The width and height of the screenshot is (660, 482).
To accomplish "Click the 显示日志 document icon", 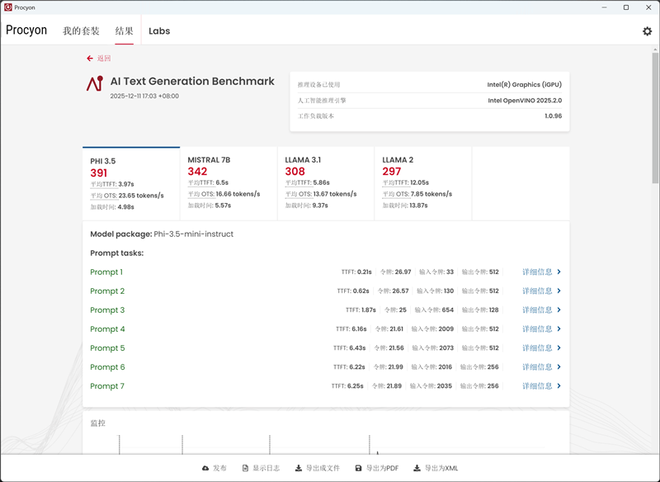I will (245, 468).
